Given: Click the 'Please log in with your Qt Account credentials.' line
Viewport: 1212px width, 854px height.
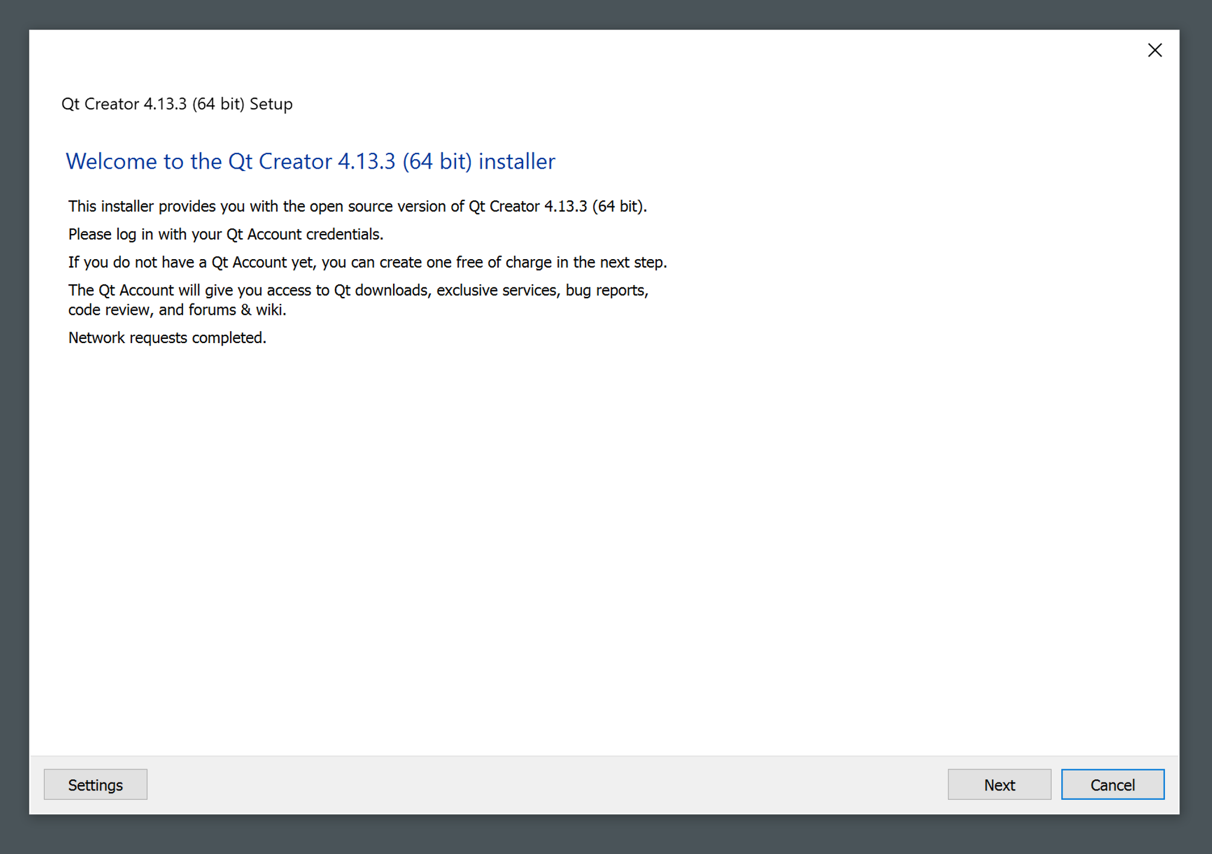Looking at the screenshot, I should [x=226, y=234].
